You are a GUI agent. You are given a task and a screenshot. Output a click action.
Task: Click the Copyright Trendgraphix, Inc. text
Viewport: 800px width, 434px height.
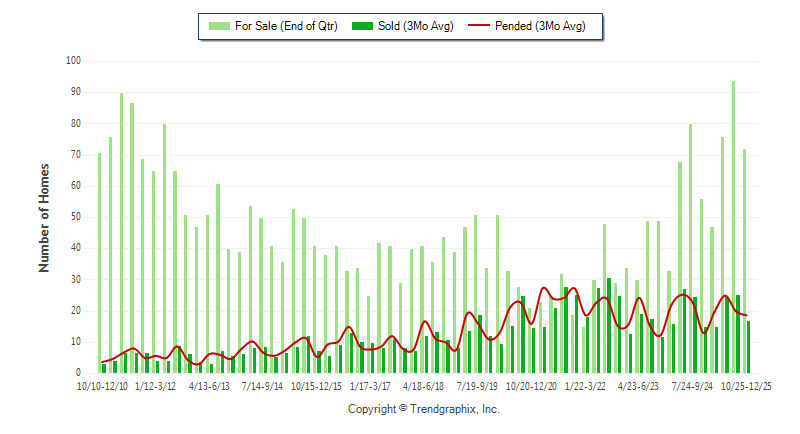pyautogui.click(x=423, y=409)
